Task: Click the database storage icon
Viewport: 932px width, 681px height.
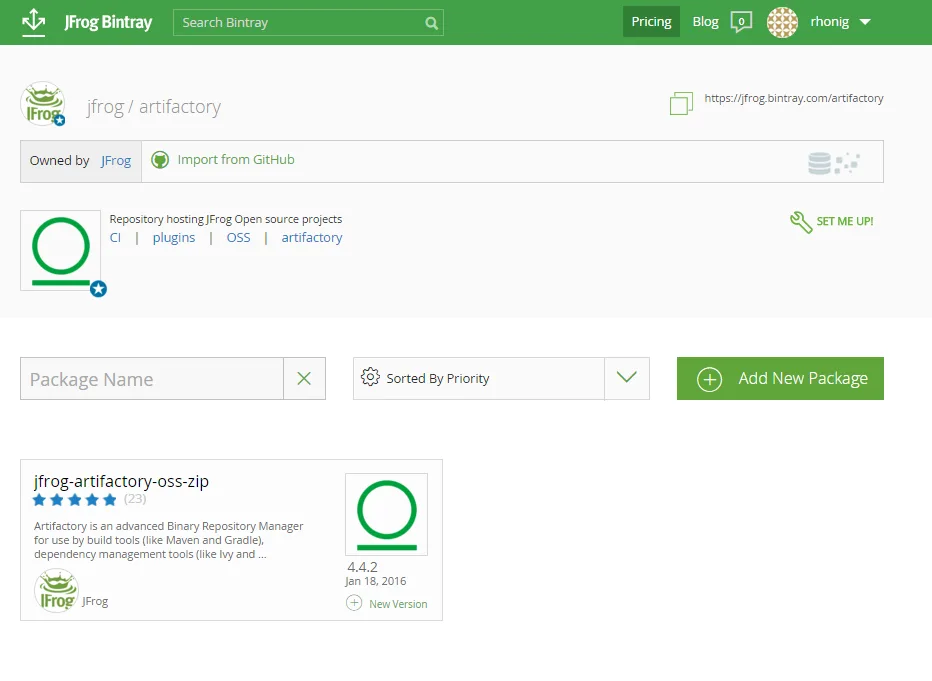Action: click(x=819, y=163)
